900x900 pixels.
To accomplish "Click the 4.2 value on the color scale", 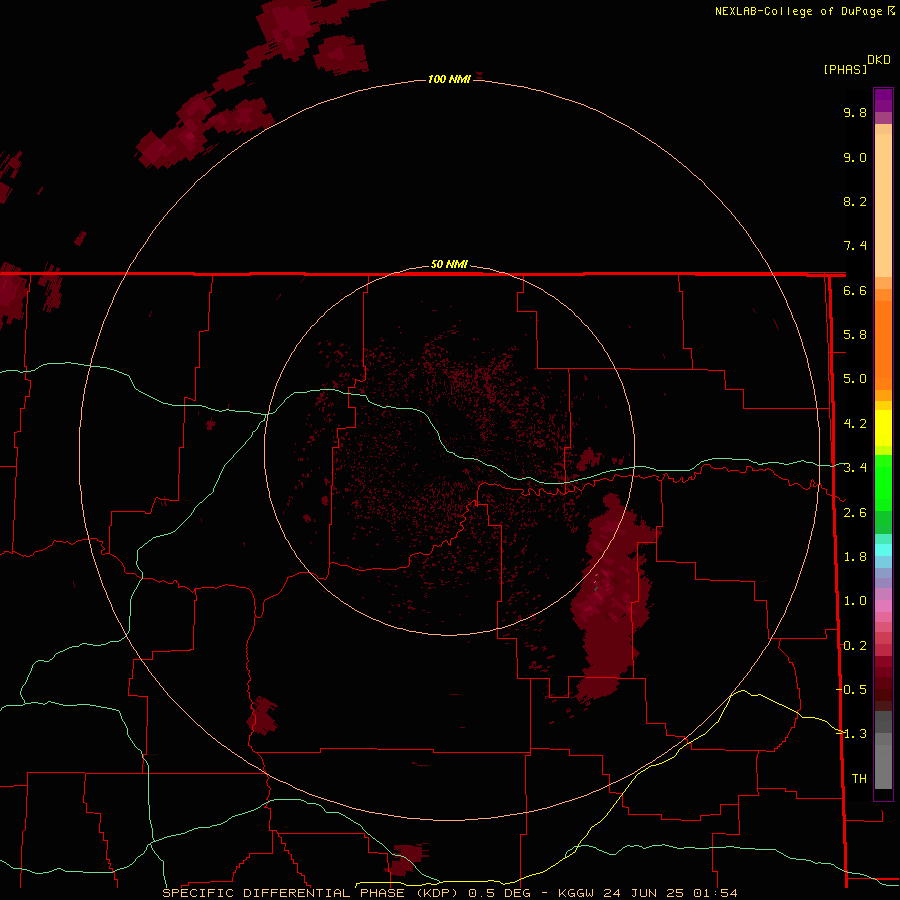I will tap(855, 424).
